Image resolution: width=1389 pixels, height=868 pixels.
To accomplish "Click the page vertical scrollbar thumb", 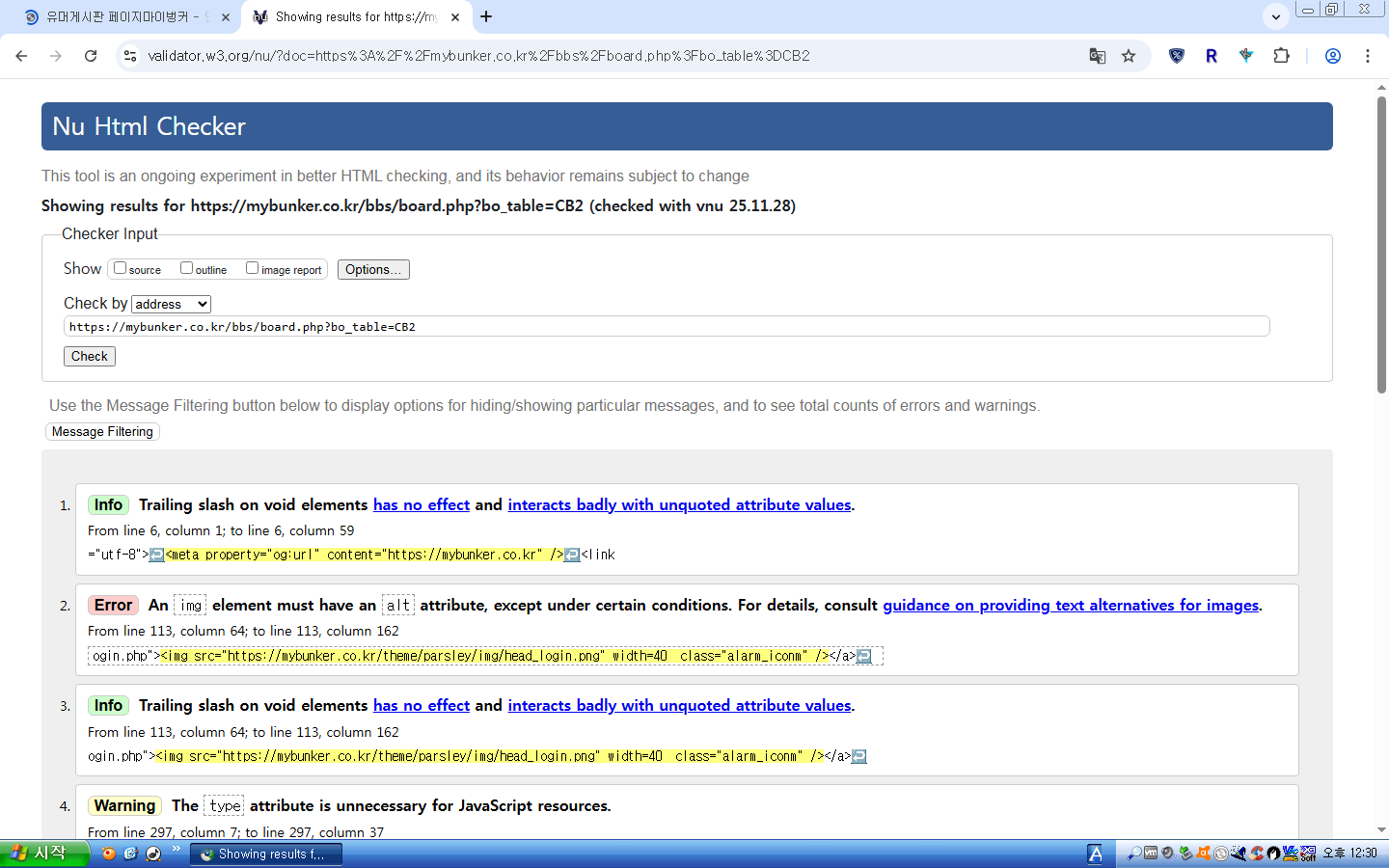I will point(1381,241).
